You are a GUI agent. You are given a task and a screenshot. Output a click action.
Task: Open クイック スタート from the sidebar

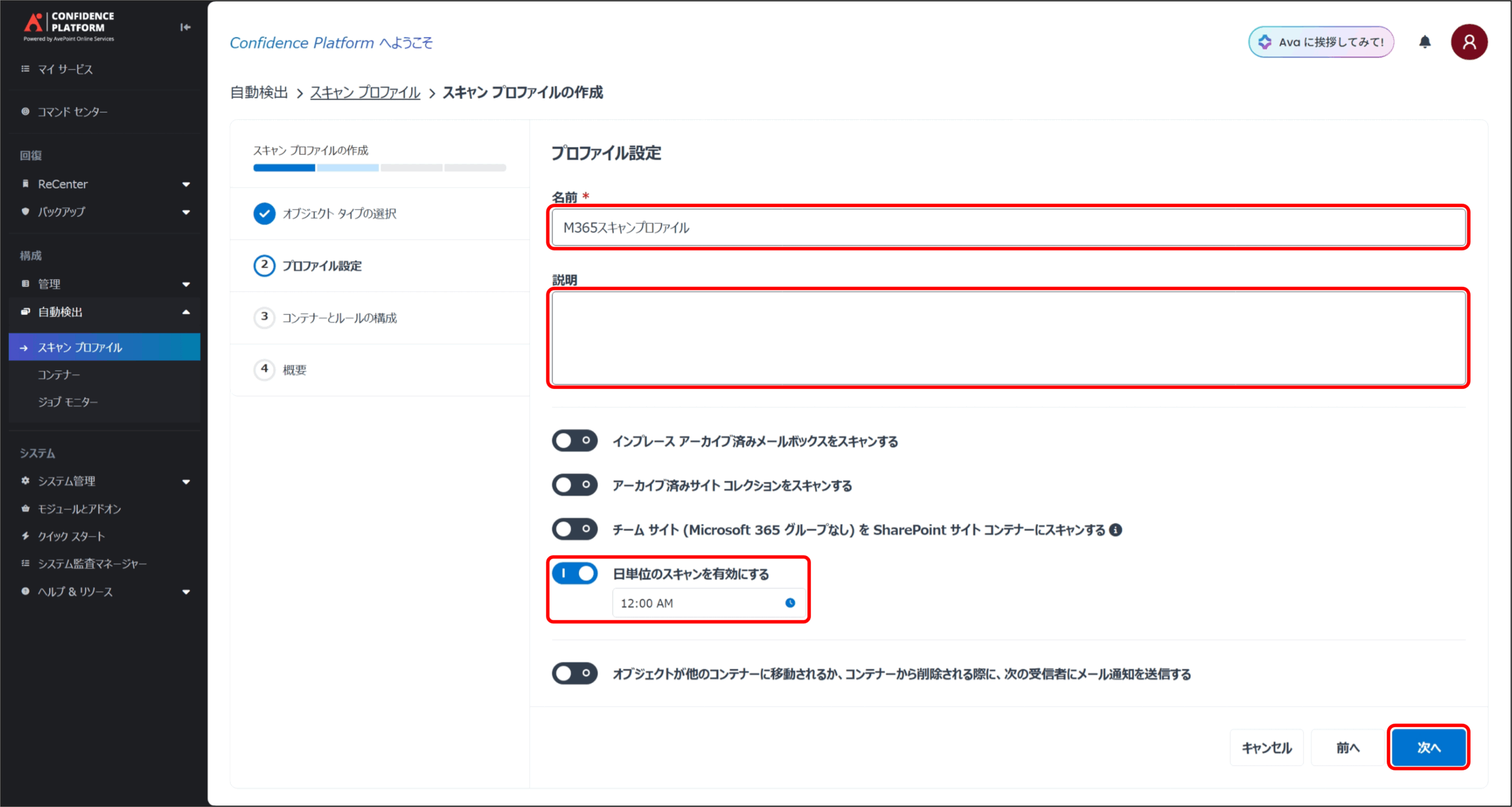[x=71, y=536]
